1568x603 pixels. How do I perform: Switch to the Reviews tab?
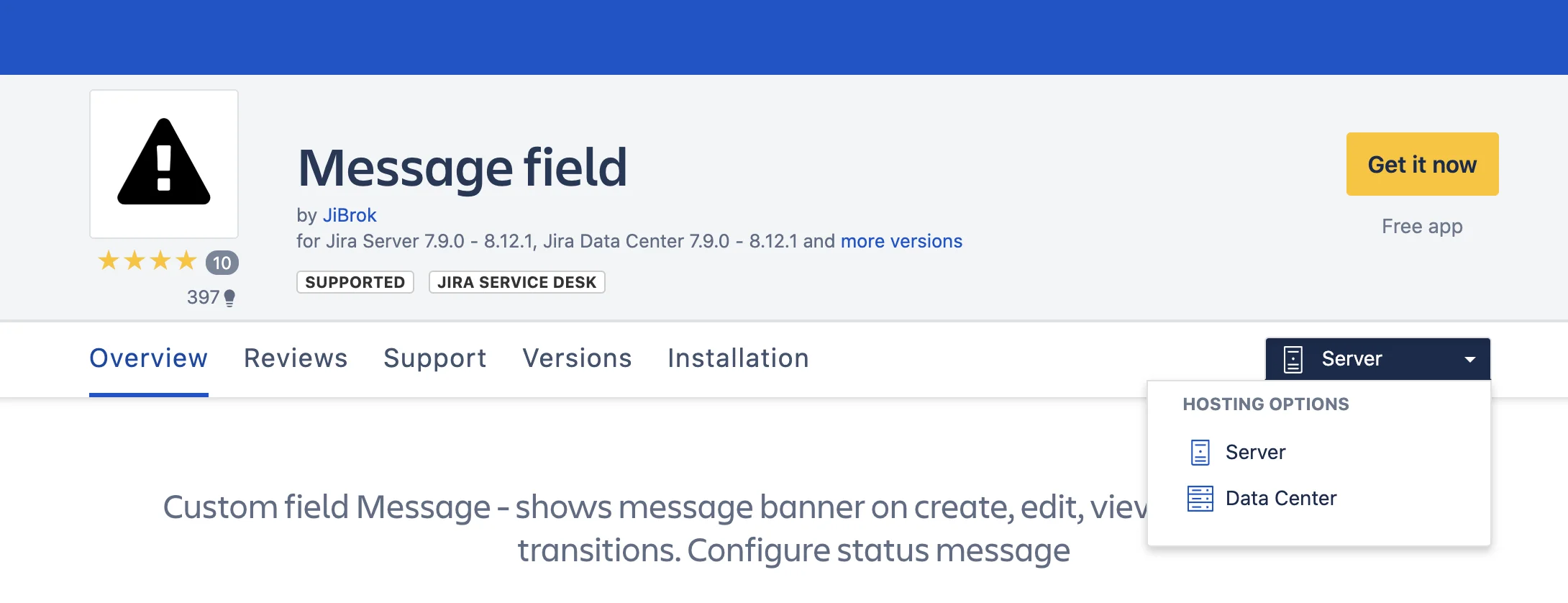pos(296,358)
